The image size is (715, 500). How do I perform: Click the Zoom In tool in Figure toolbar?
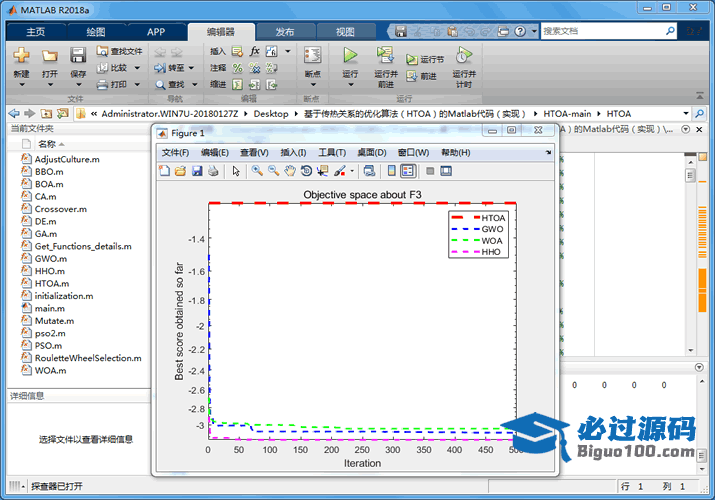click(257, 171)
